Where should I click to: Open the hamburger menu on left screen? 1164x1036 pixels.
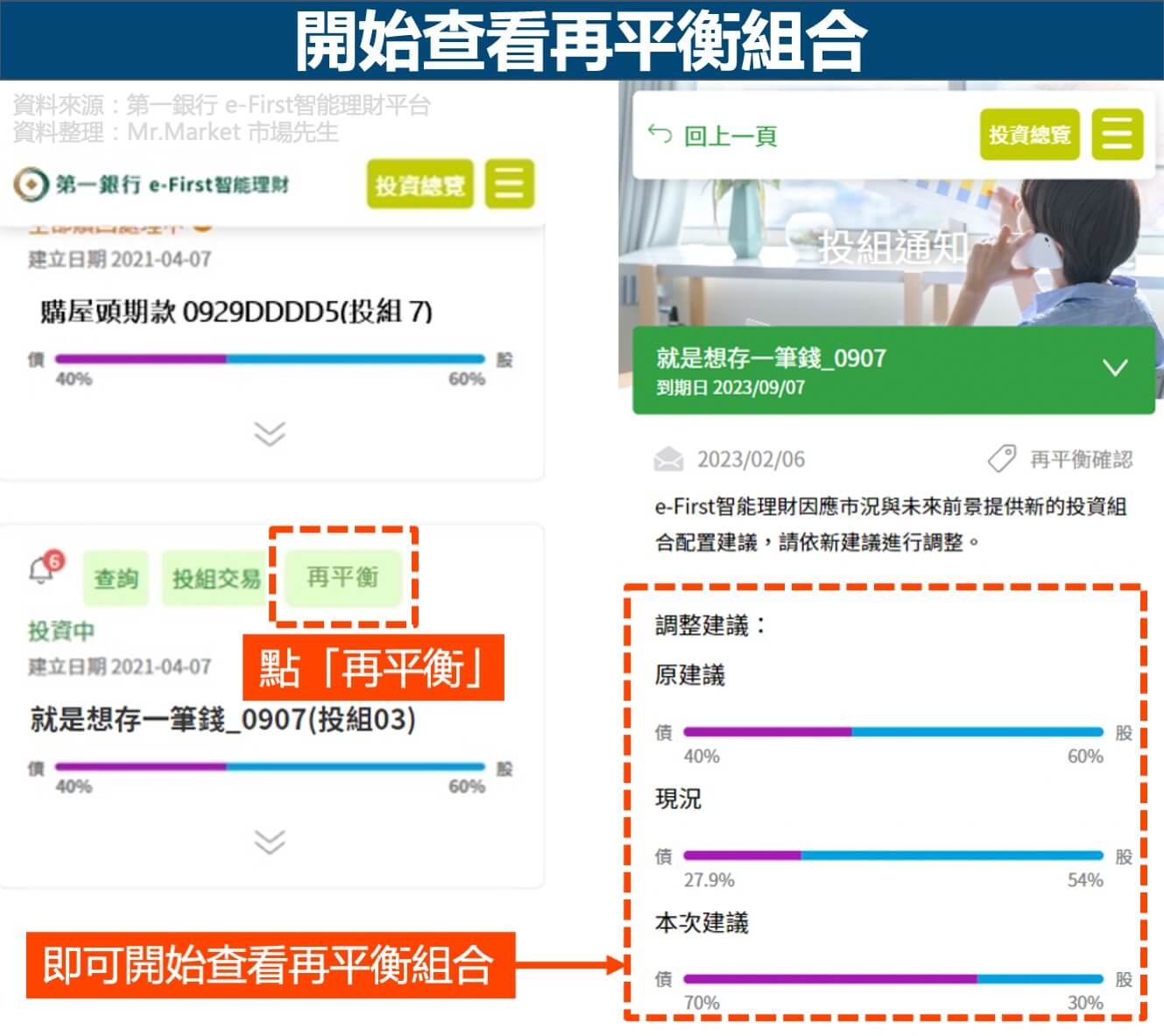[509, 184]
